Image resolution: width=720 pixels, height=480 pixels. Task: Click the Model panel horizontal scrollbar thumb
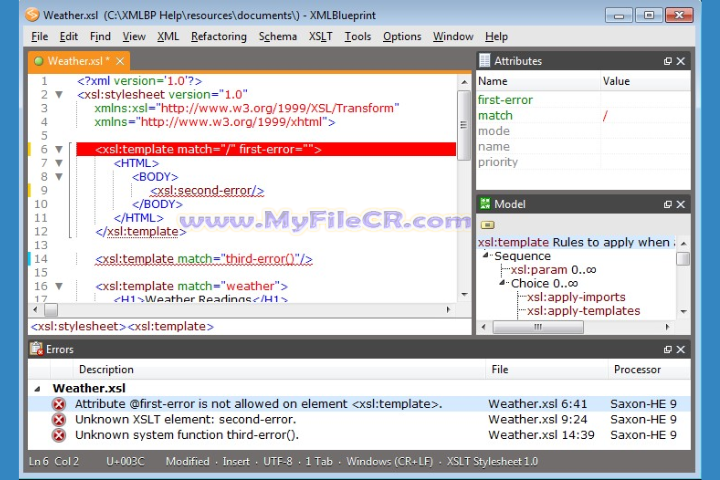point(538,327)
